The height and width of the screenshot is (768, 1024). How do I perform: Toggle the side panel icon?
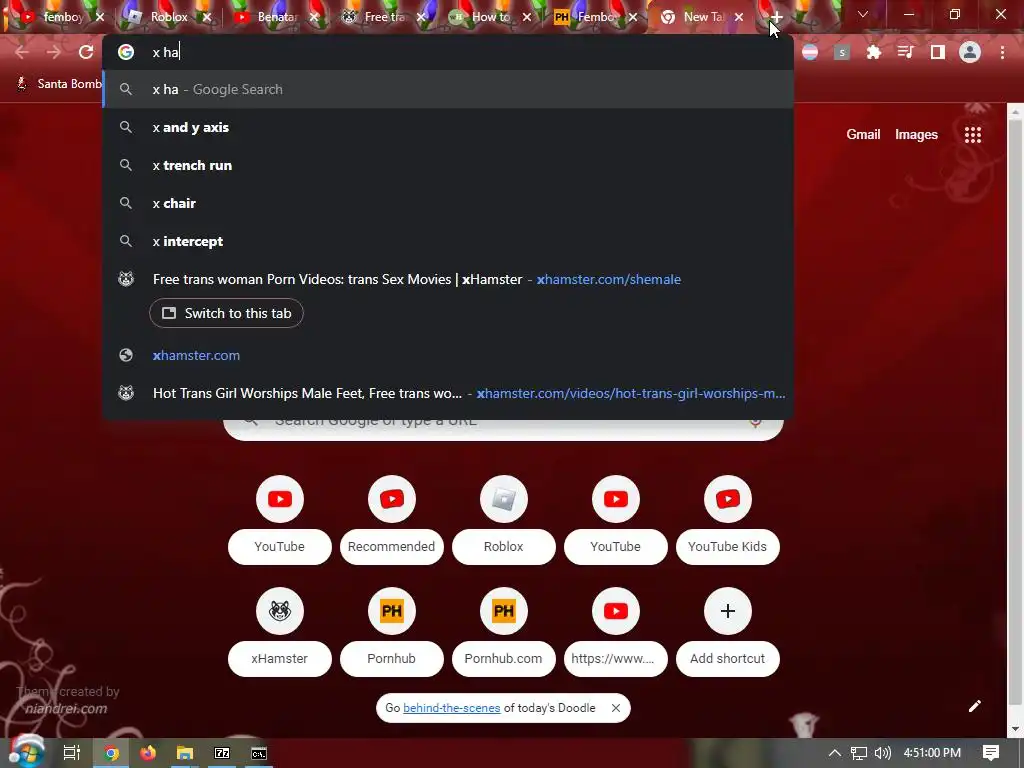click(938, 52)
